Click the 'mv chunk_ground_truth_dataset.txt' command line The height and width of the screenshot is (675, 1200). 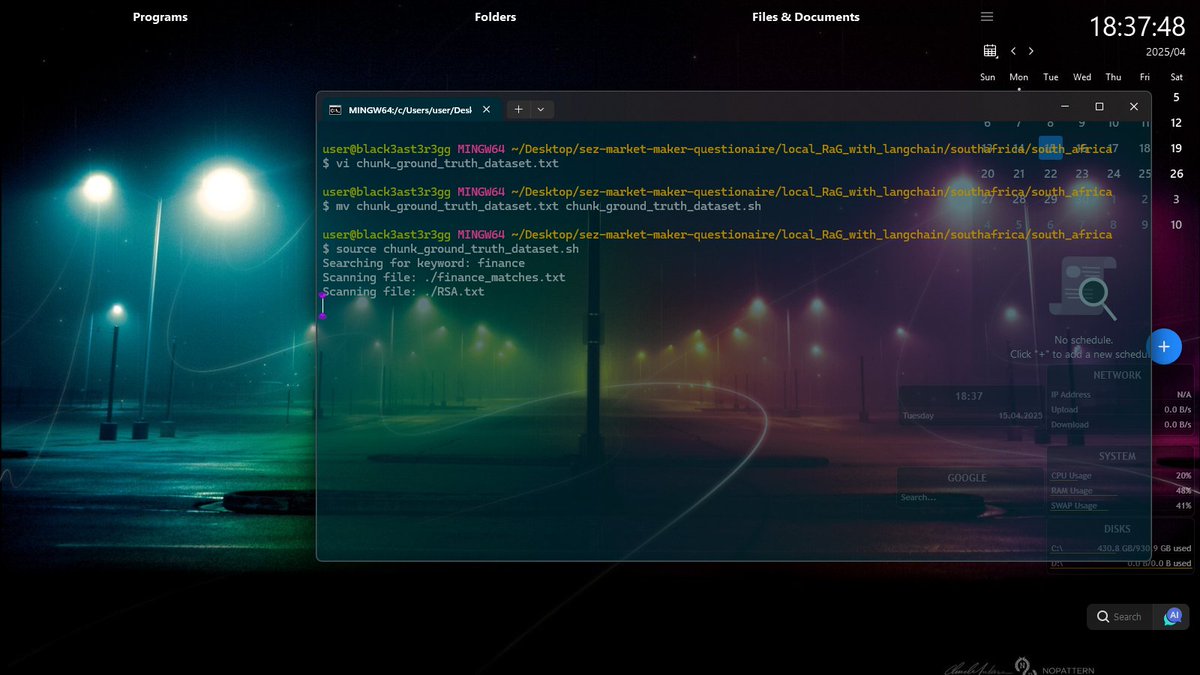tap(542, 206)
